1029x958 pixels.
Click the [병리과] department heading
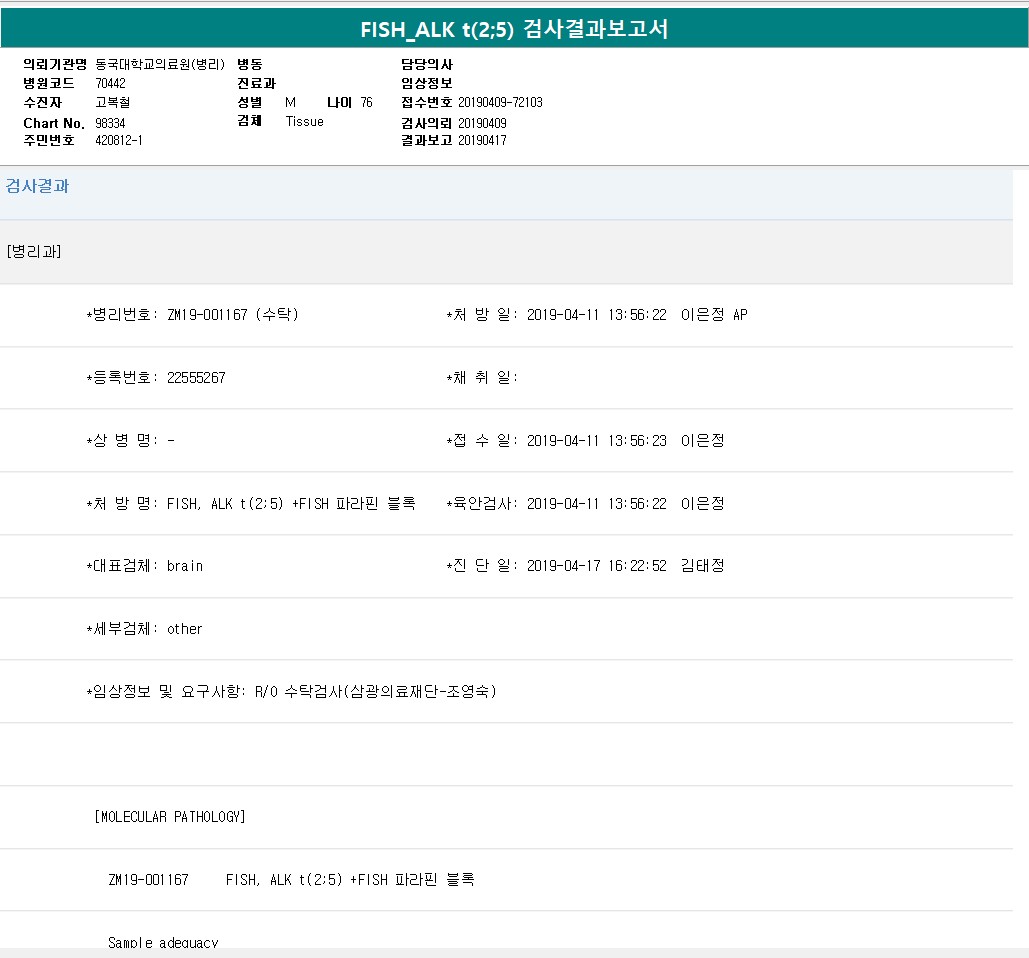point(34,251)
